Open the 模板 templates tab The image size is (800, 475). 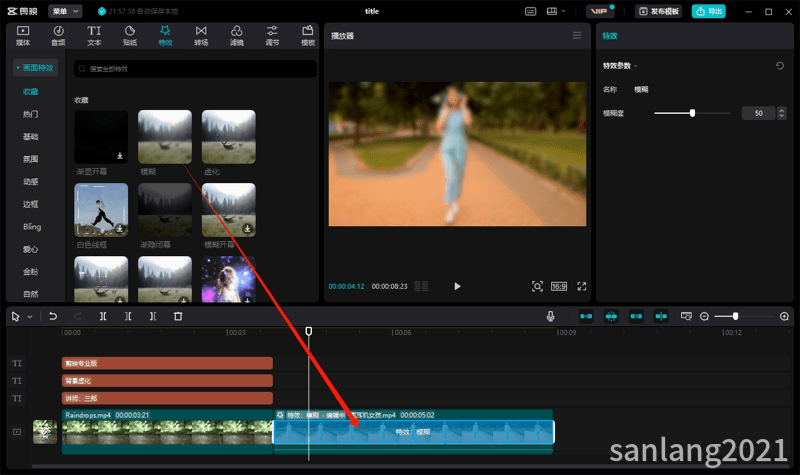tap(308, 36)
